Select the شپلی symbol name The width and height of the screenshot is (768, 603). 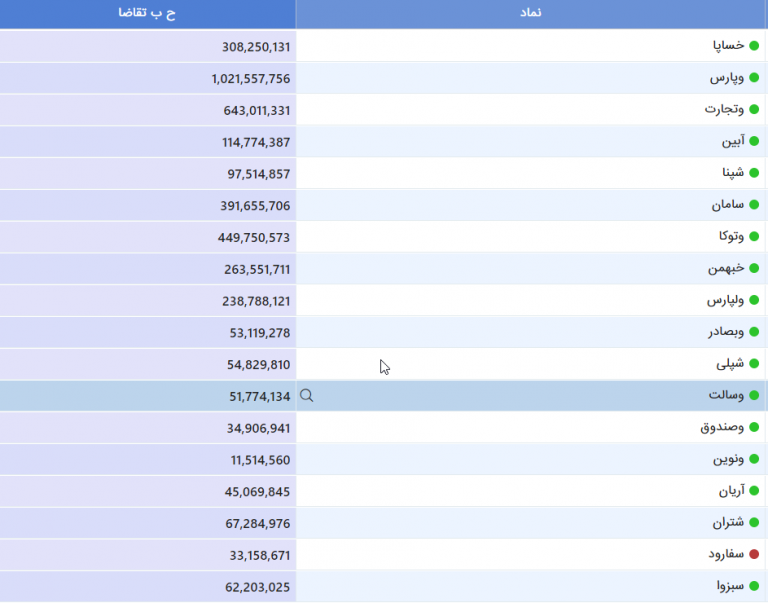pyautogui.click(x=730, y=363)
